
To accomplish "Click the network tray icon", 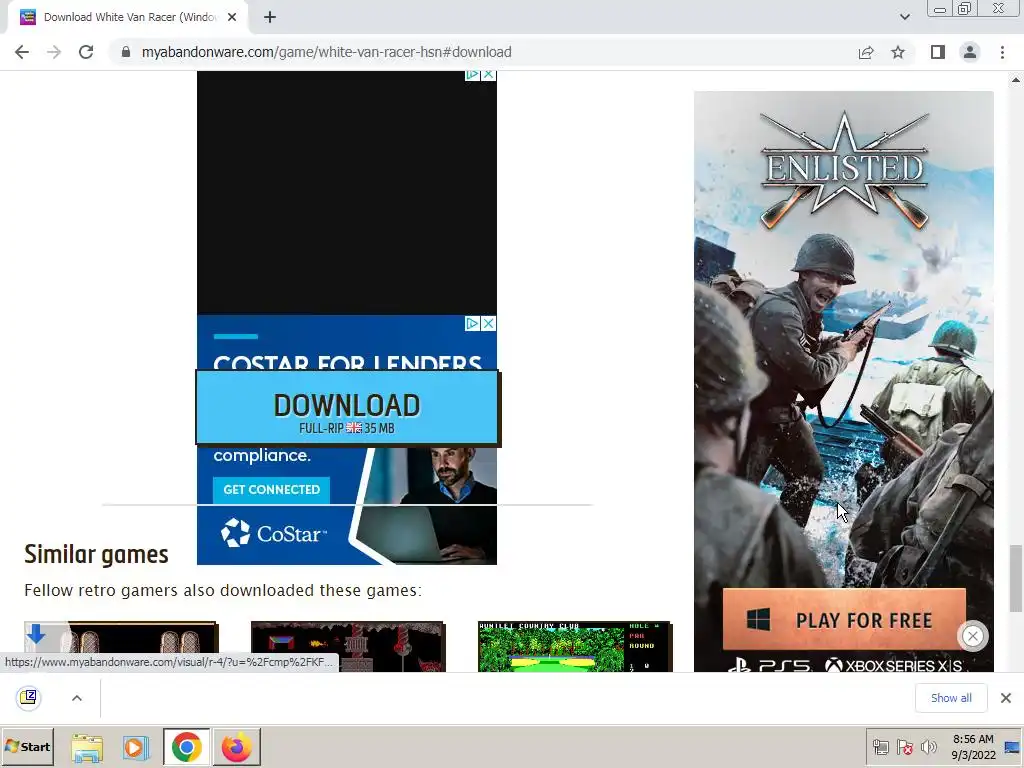I will (881, 747).
